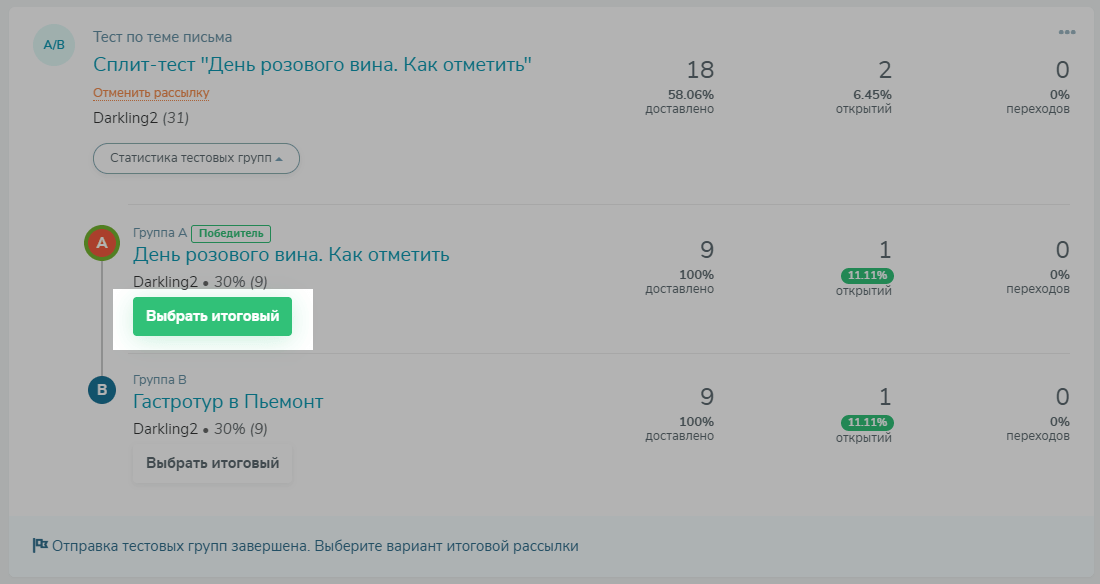
Task: Click 'Отменить рассылку' link
Action: (151, 93)
